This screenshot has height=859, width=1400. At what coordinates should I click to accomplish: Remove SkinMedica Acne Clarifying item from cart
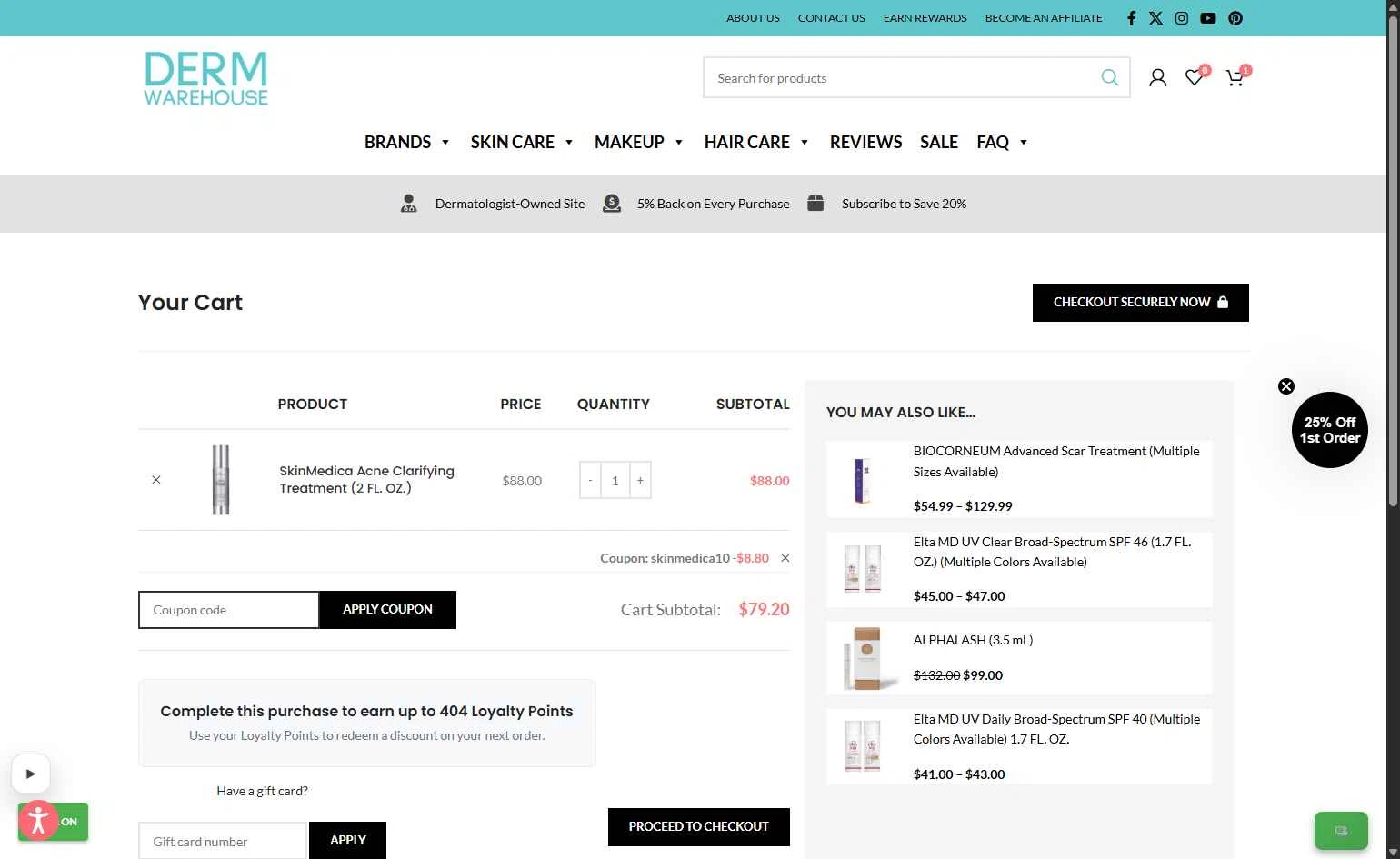tap(156, 480)
